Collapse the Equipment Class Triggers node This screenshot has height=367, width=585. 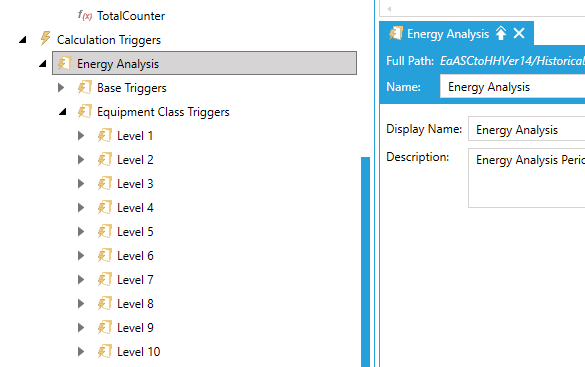(63, 112)
